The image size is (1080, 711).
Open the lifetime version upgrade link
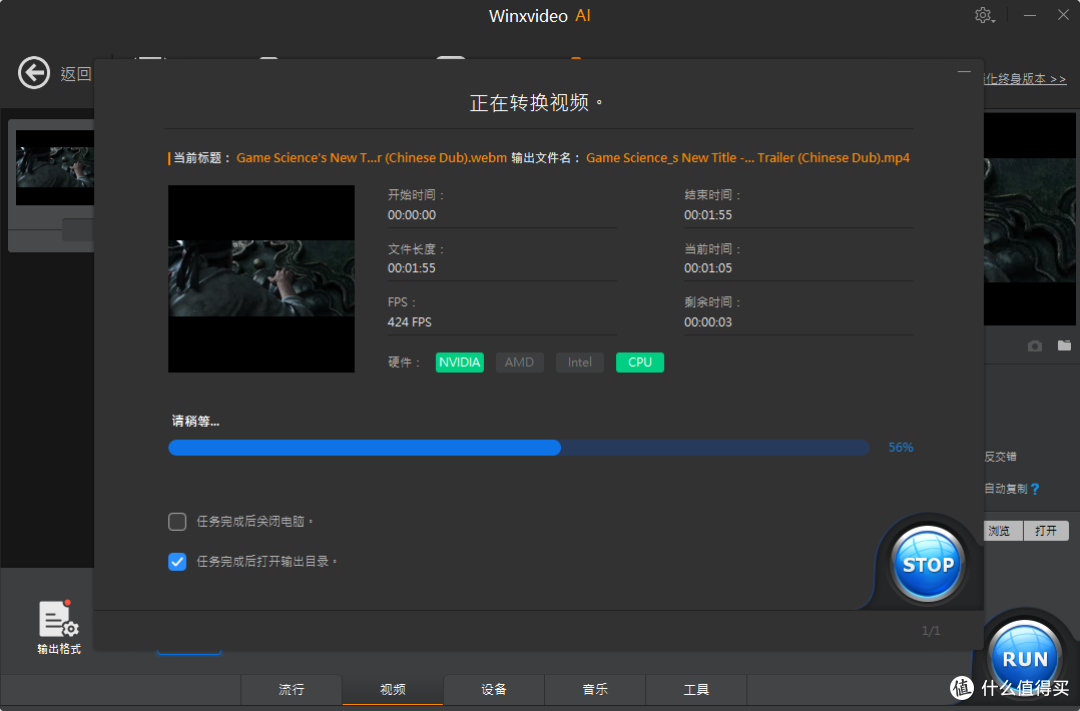[x=1025, y=79]
